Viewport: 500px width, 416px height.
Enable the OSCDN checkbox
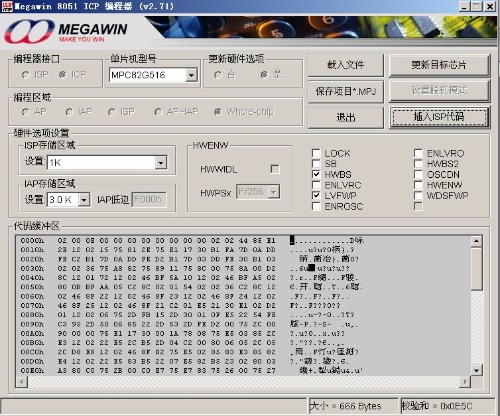click(418, 174)
